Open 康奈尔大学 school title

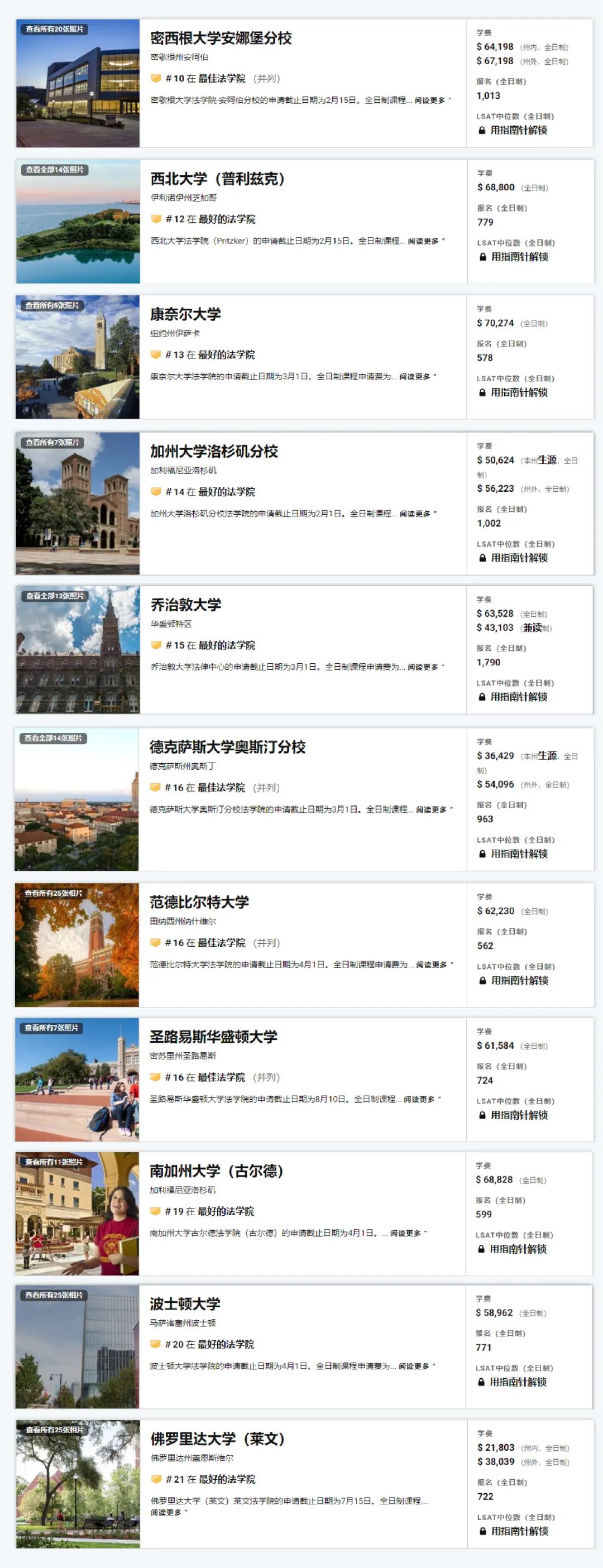186,315
